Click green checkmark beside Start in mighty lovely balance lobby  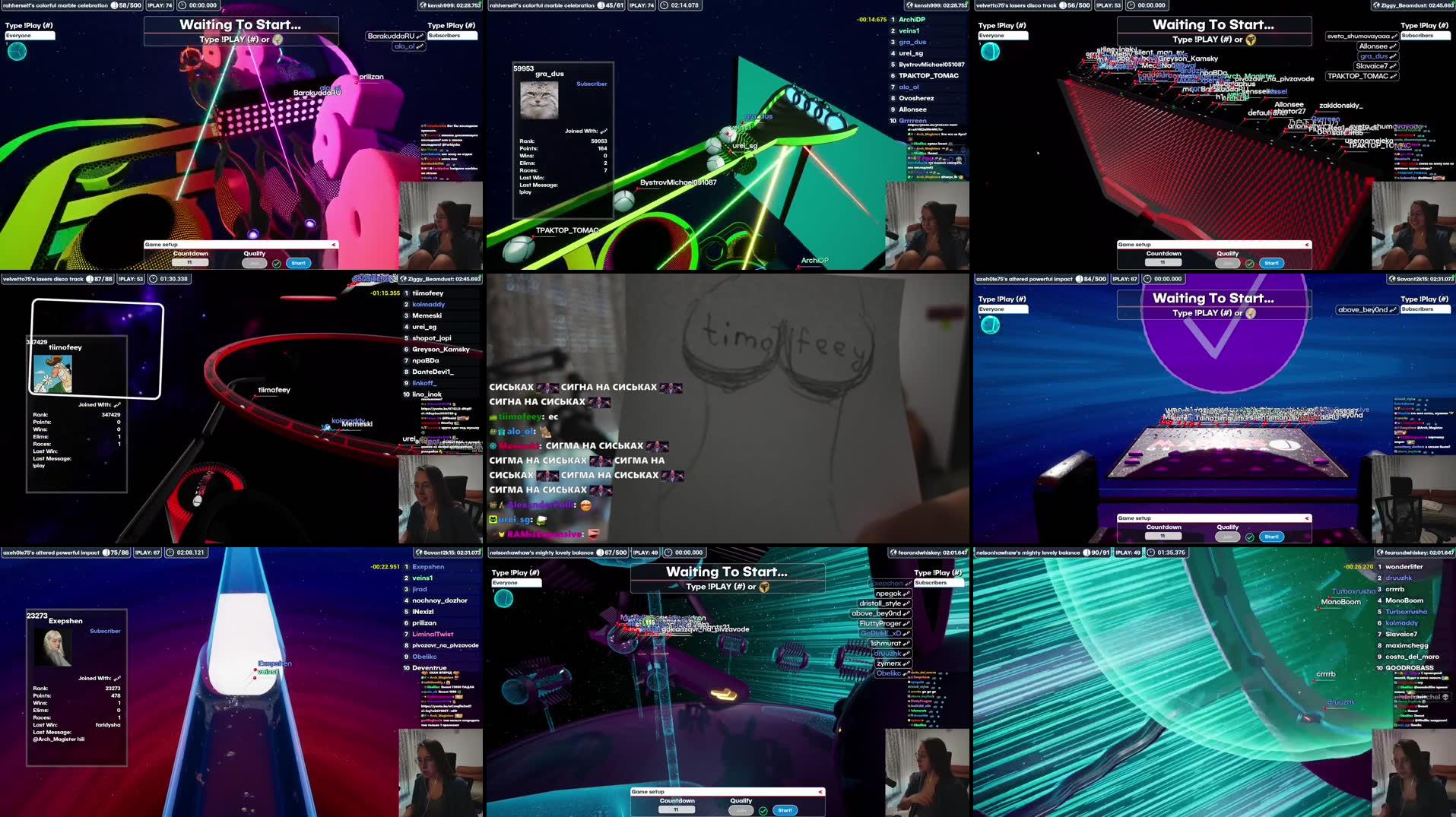click(763, 811)
